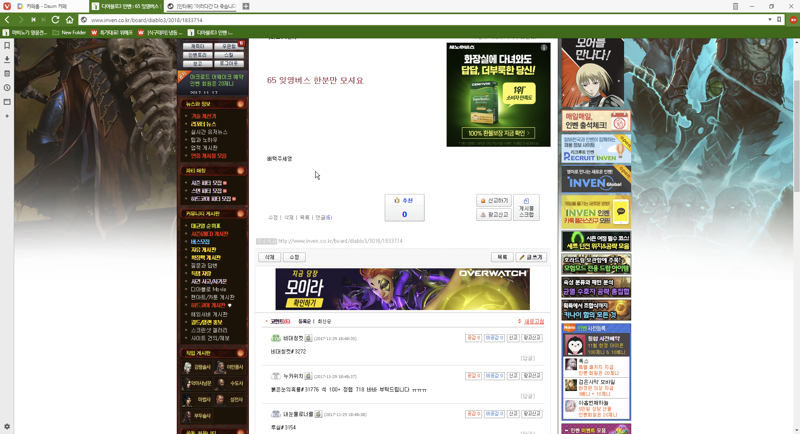Open the INVEN Global banner

(x=596, y=178)
